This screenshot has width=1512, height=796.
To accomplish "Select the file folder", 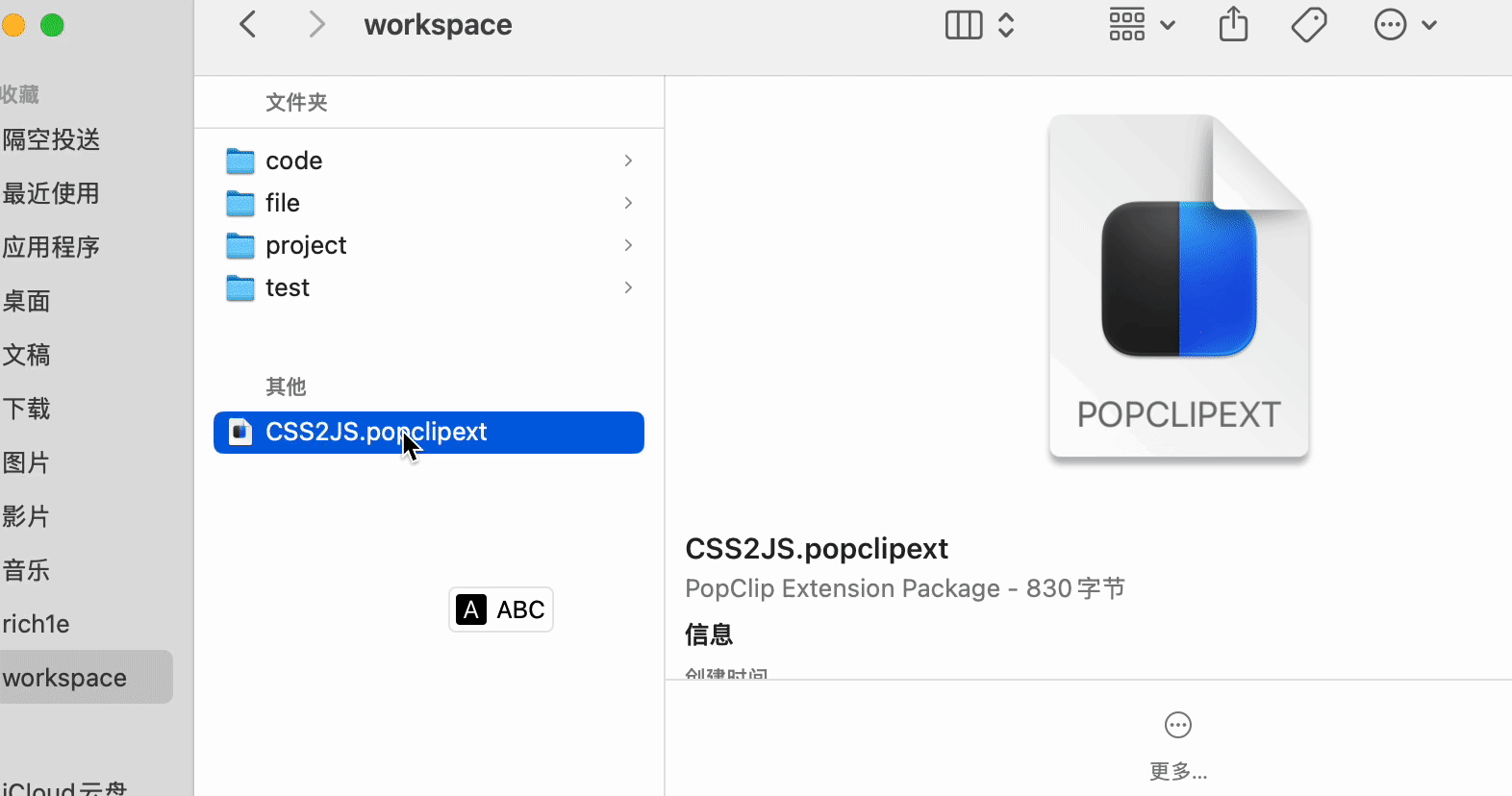I will (x=283, y=203).
